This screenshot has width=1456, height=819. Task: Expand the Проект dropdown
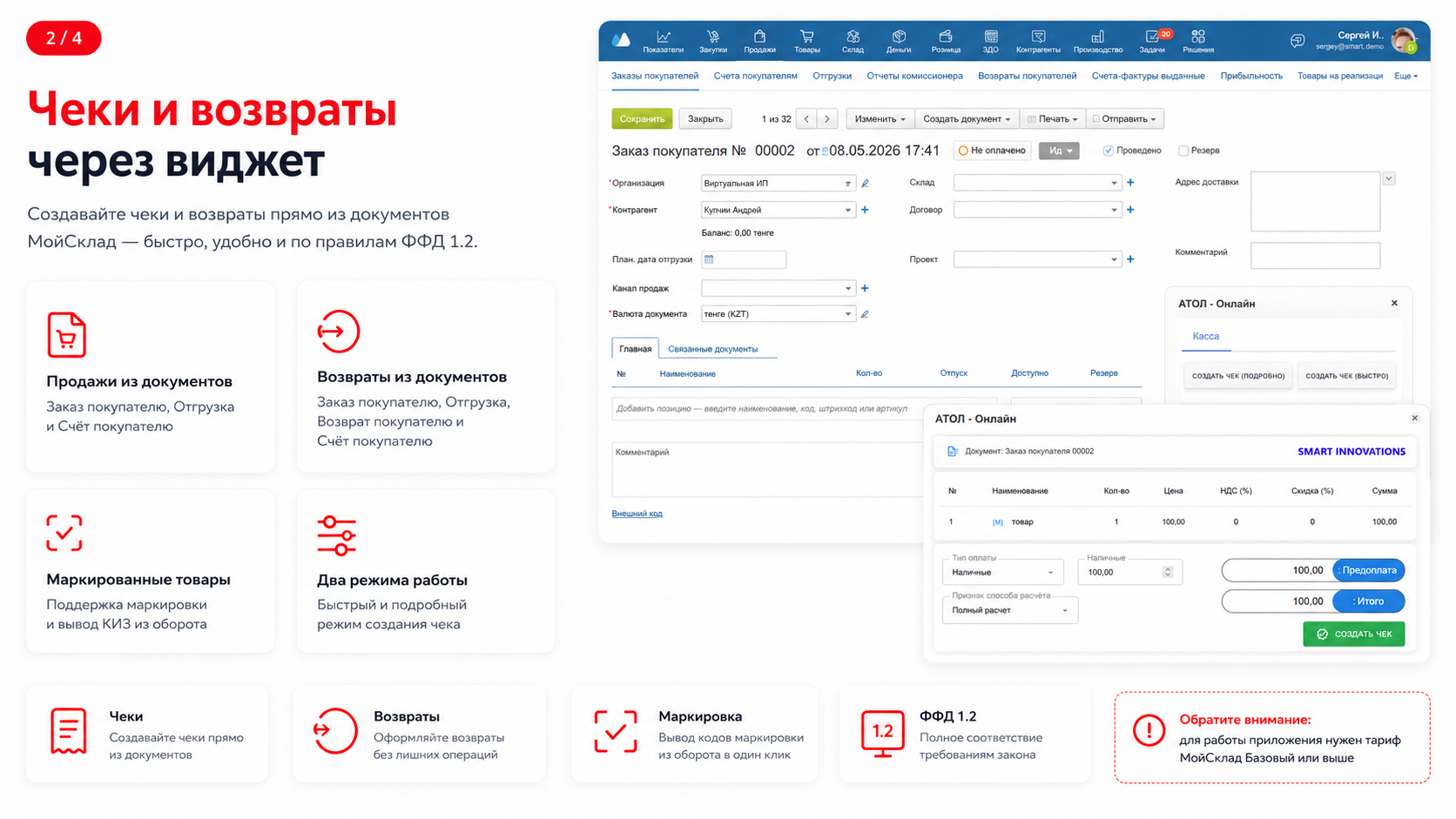1037,259
